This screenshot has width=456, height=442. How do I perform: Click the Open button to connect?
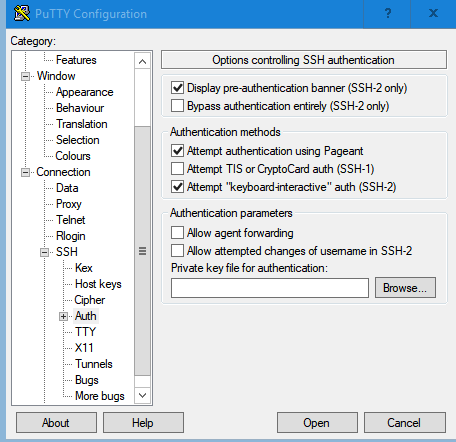(317, 423)
